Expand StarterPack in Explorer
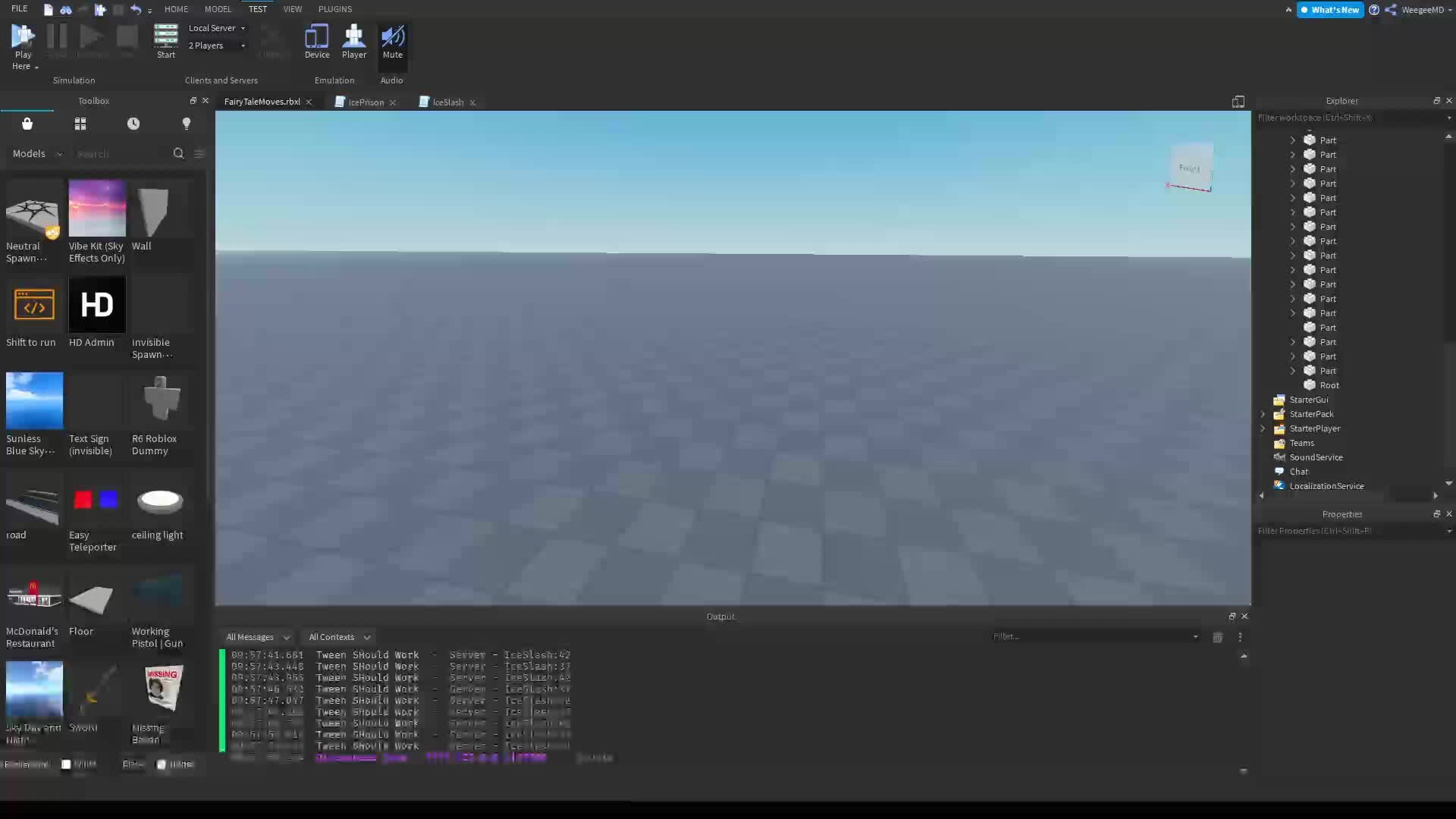This screenshot has width=1456, height=819. (1263, 414)
